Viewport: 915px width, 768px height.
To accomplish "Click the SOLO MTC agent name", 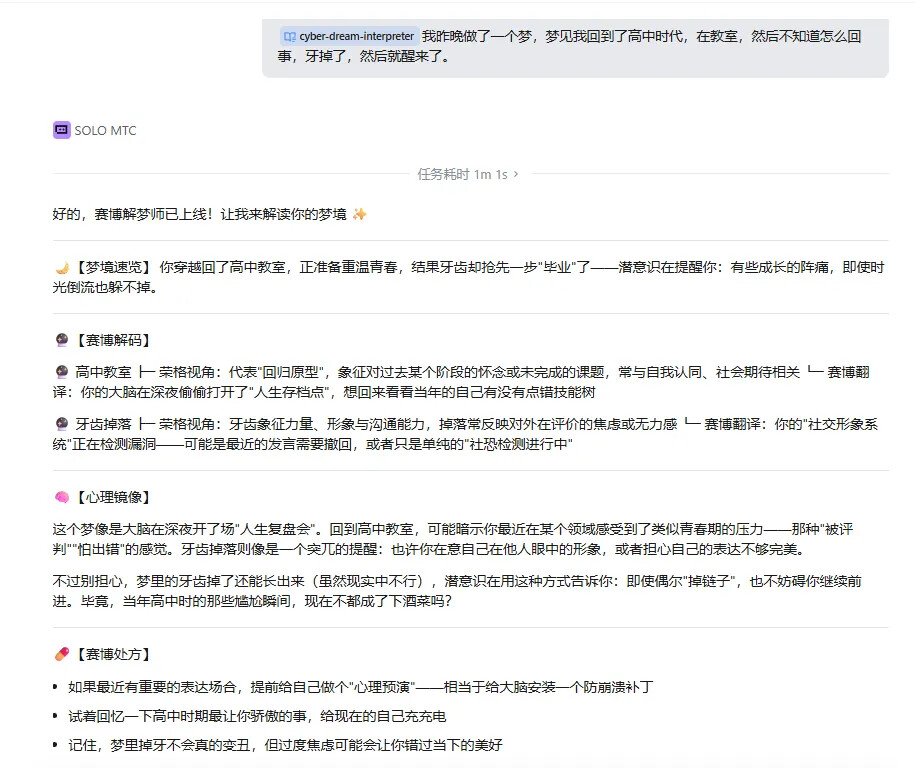I will pyautogui.click(x=105, y=131).
